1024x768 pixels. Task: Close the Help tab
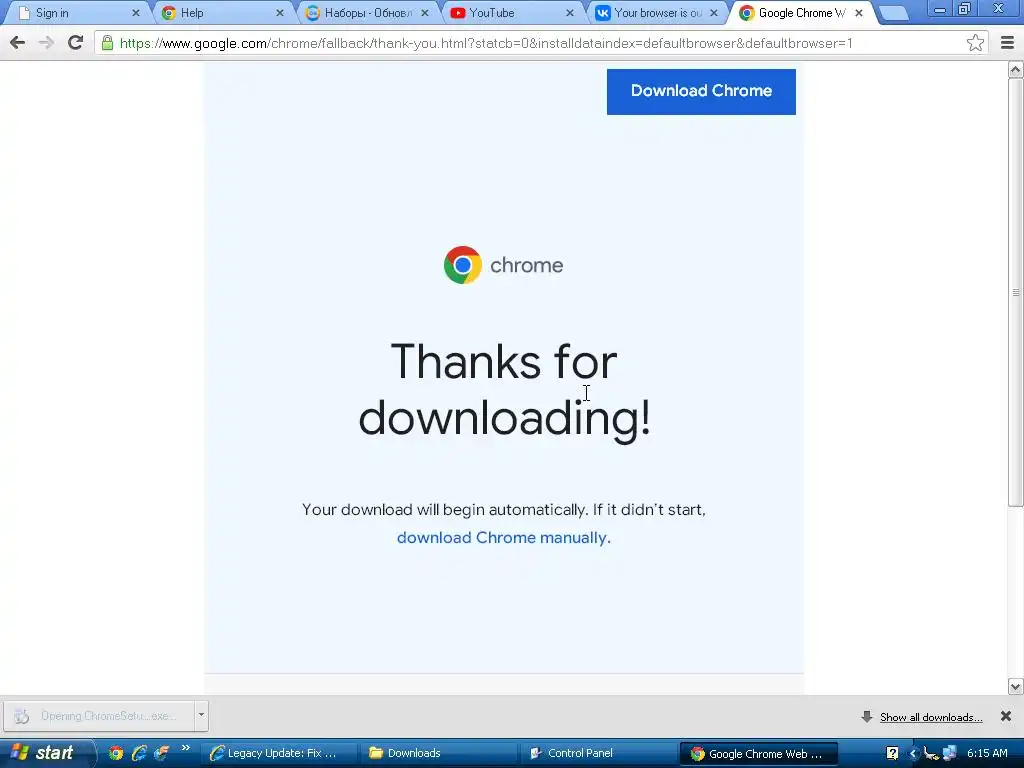(x=280, y=13)
